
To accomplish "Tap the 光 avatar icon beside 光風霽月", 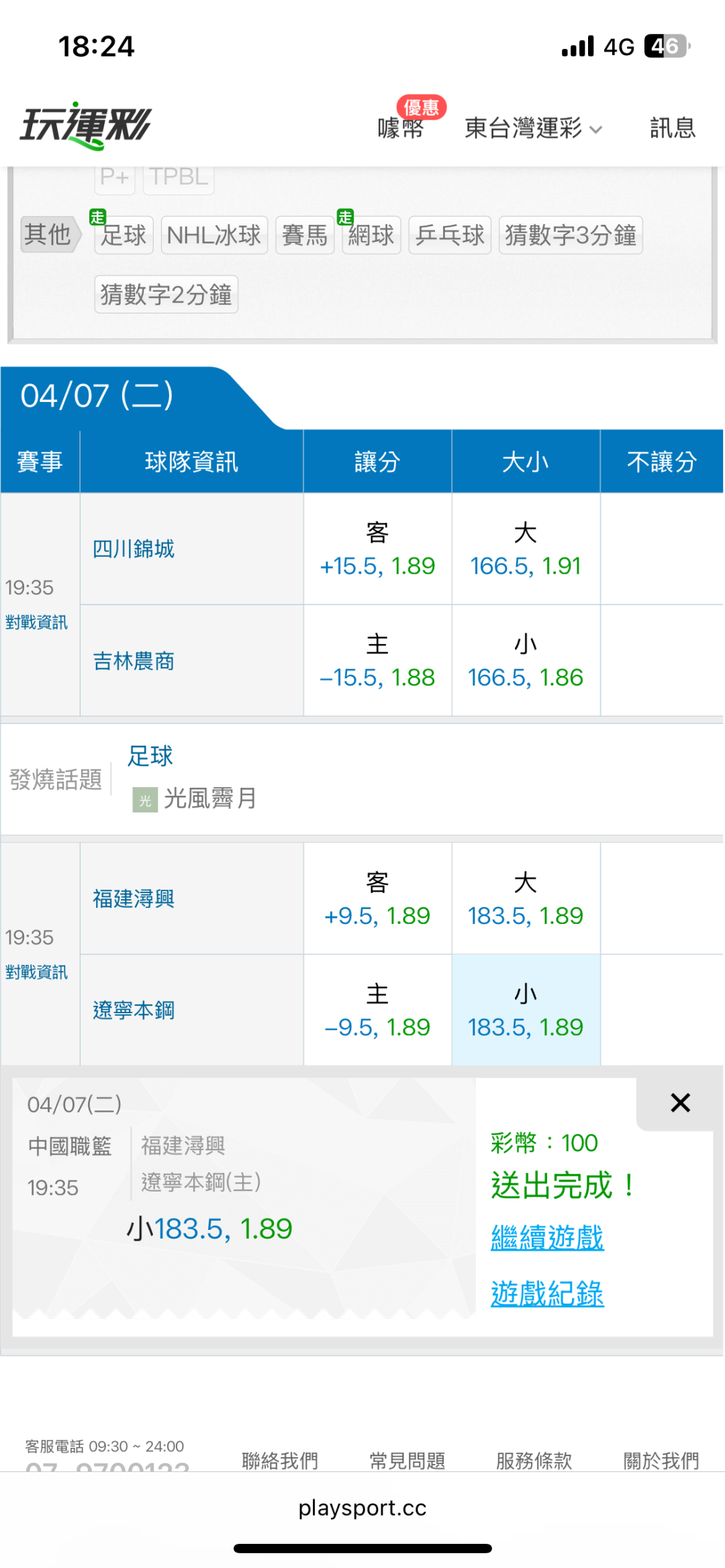I will point(145,800).
